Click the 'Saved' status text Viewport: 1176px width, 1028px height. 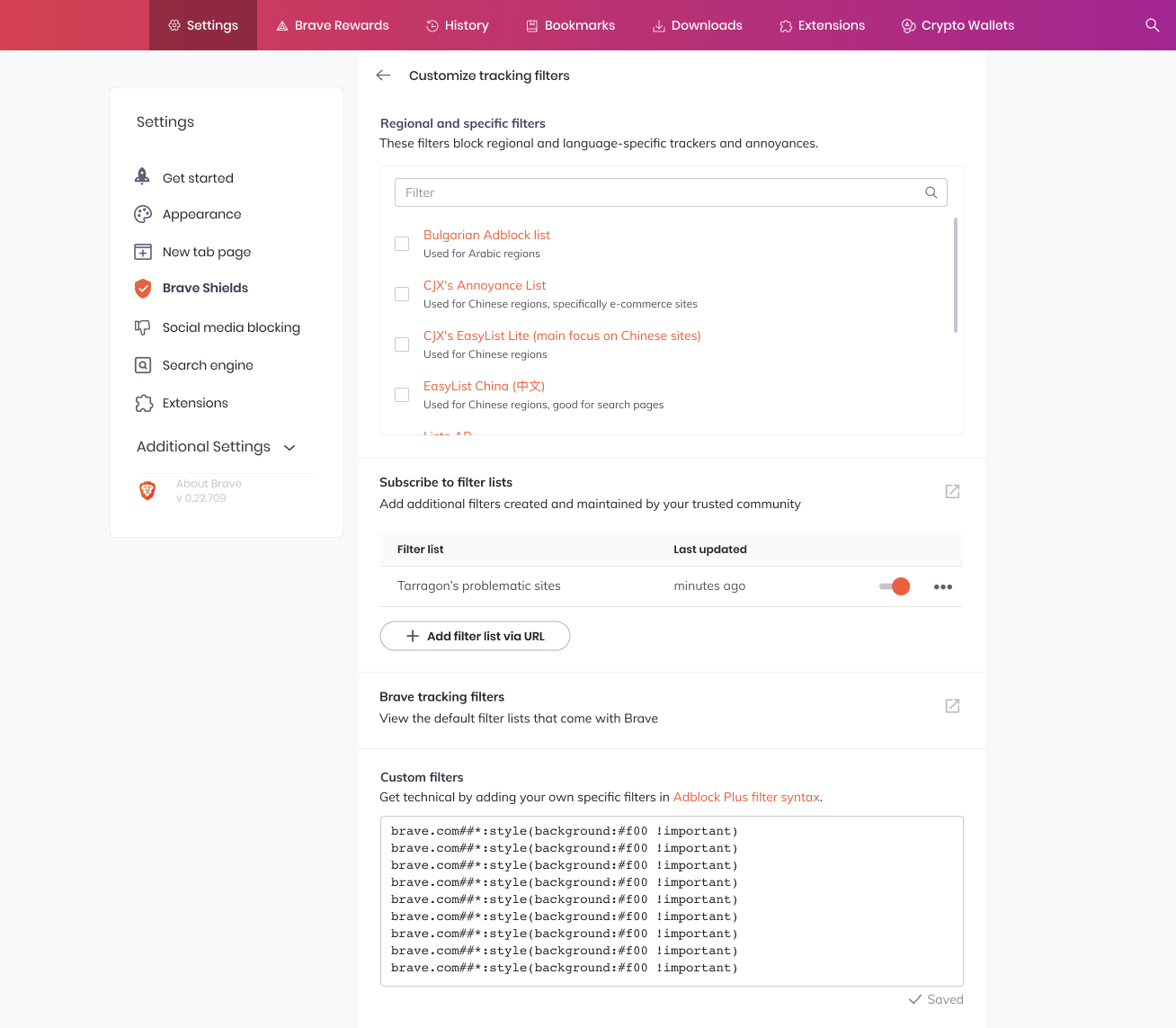click(x=945, y=999)
